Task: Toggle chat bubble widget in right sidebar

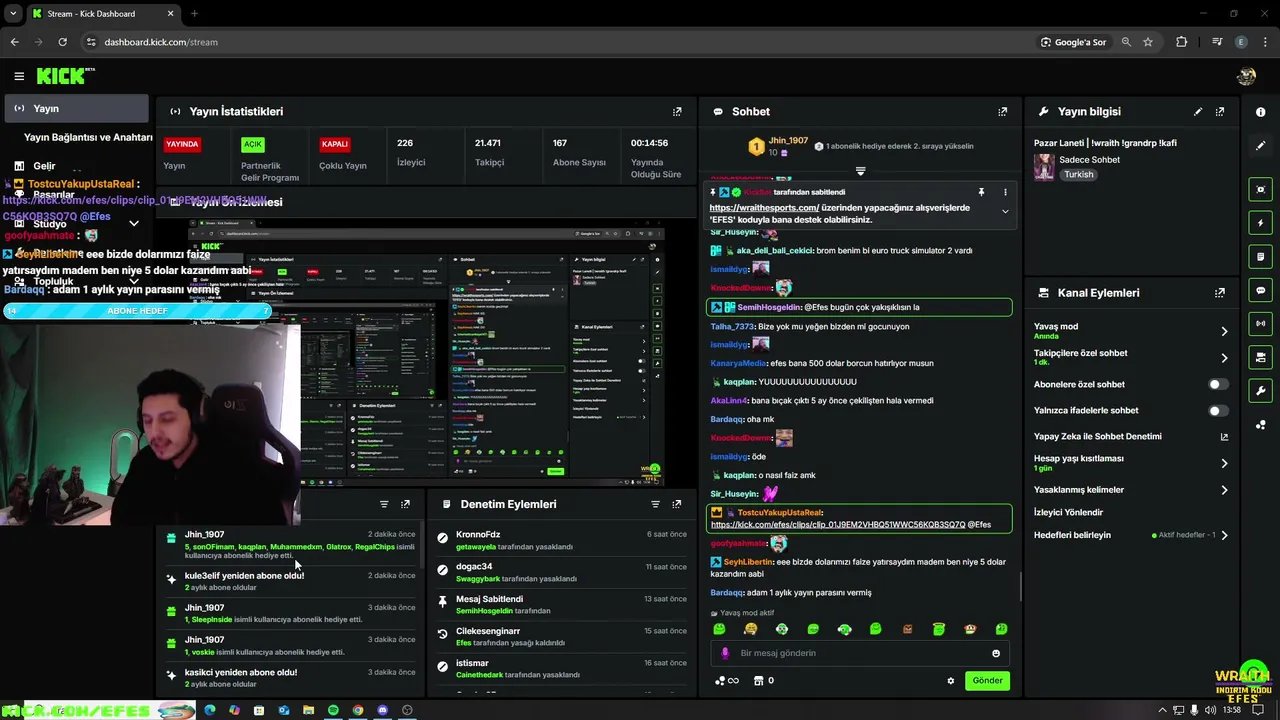Action: click(1260, 290)
